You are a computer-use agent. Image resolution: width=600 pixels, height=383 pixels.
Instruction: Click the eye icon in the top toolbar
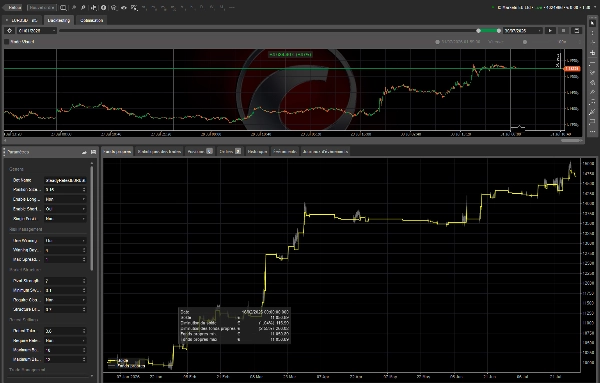[x=124, y=7]
